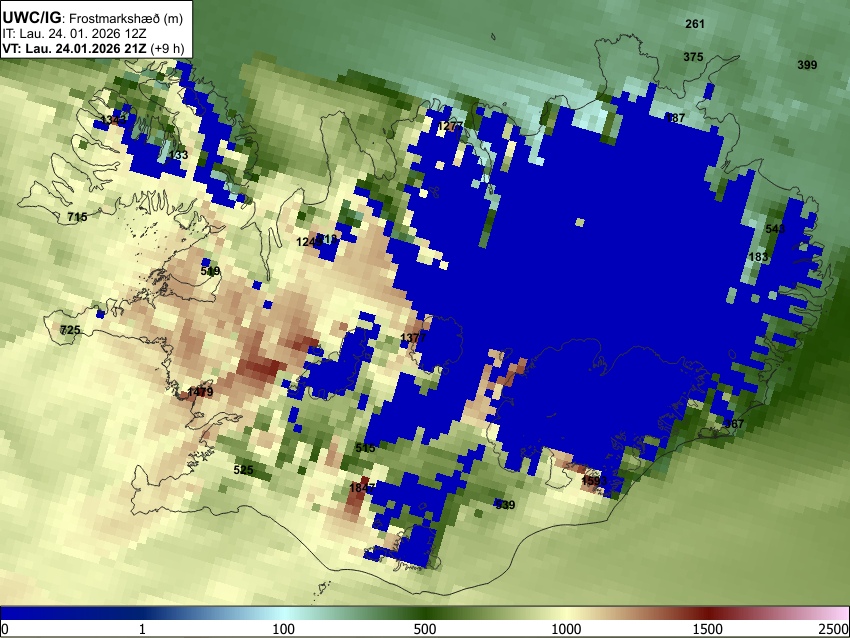The height and width of the screenshot is (638, 850).
Task: Click the legend tick label 1000
Action: (x=566, y=629)
